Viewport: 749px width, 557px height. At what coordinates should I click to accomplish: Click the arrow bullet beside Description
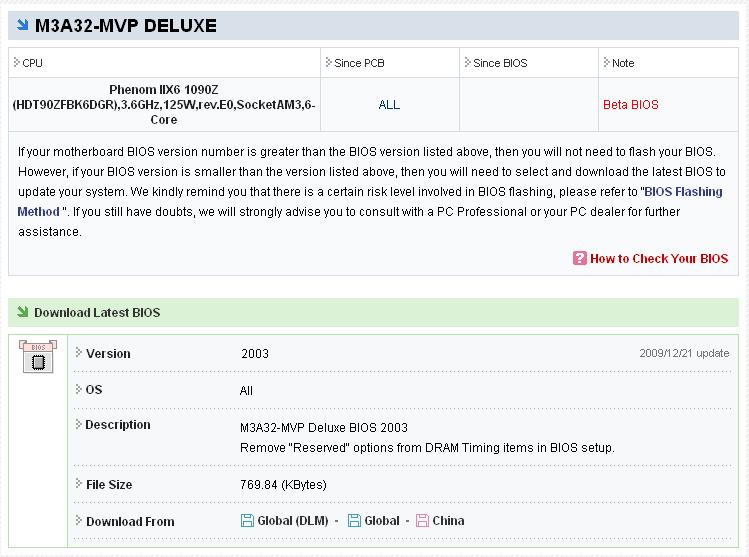79,424
